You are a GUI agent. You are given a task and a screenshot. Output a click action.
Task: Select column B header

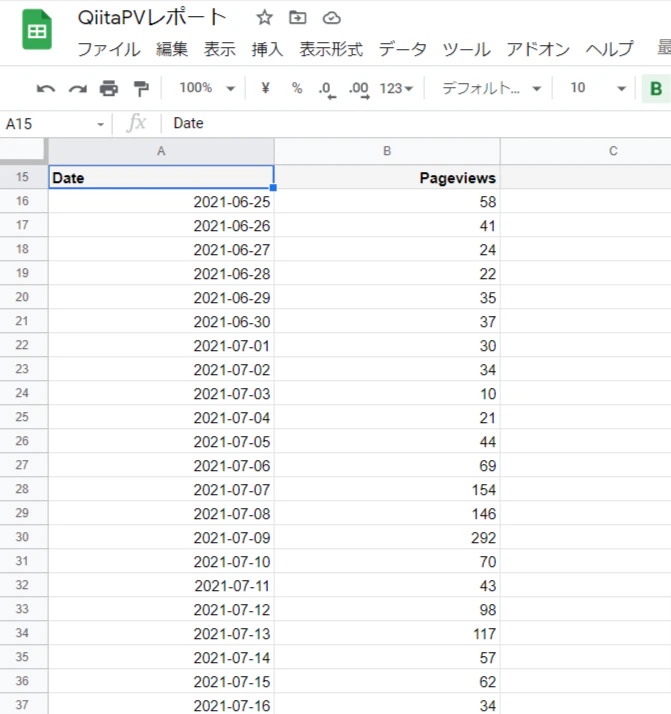coord(387,151)
